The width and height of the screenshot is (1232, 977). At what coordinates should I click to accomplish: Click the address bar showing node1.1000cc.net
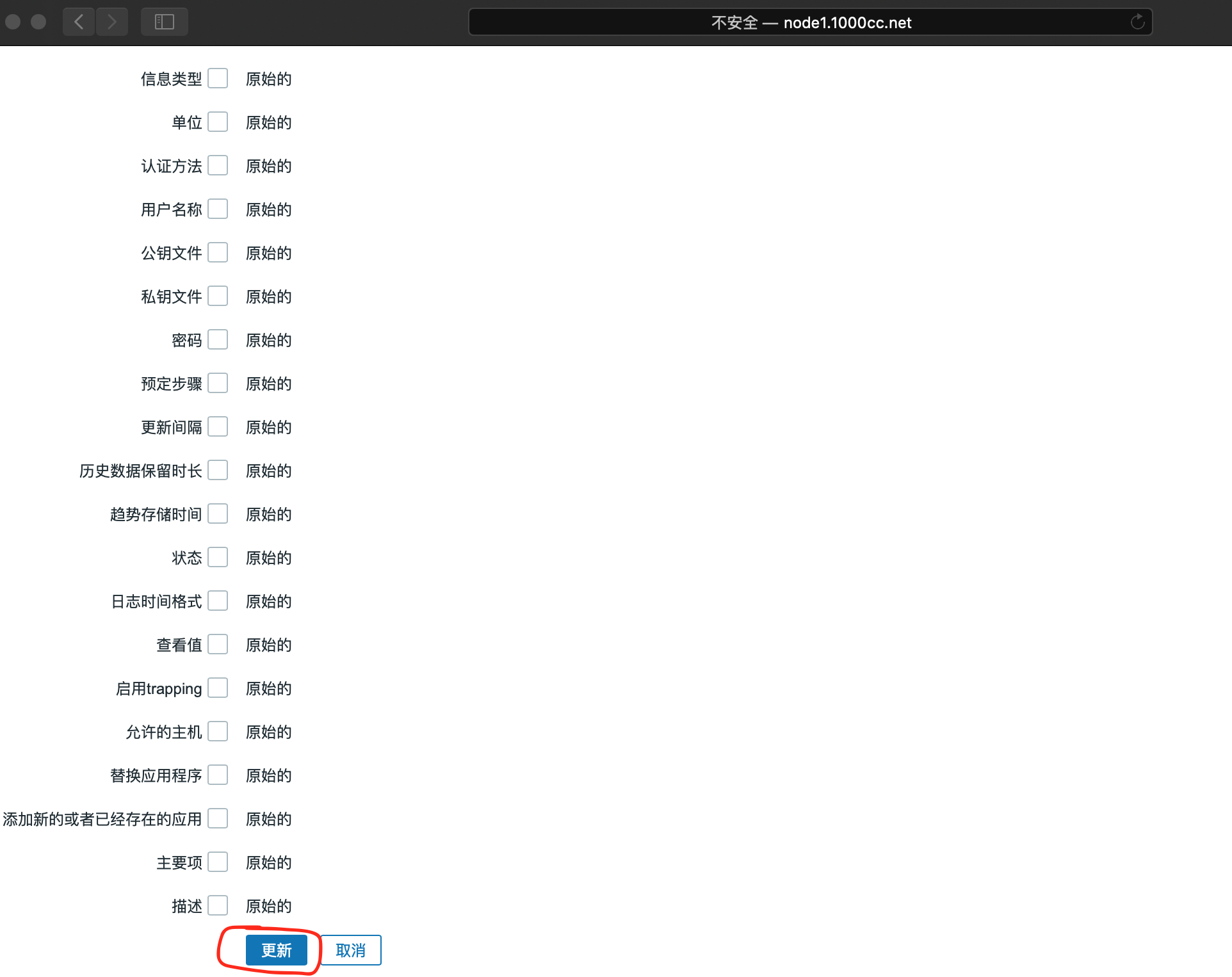tap(810, 22)
